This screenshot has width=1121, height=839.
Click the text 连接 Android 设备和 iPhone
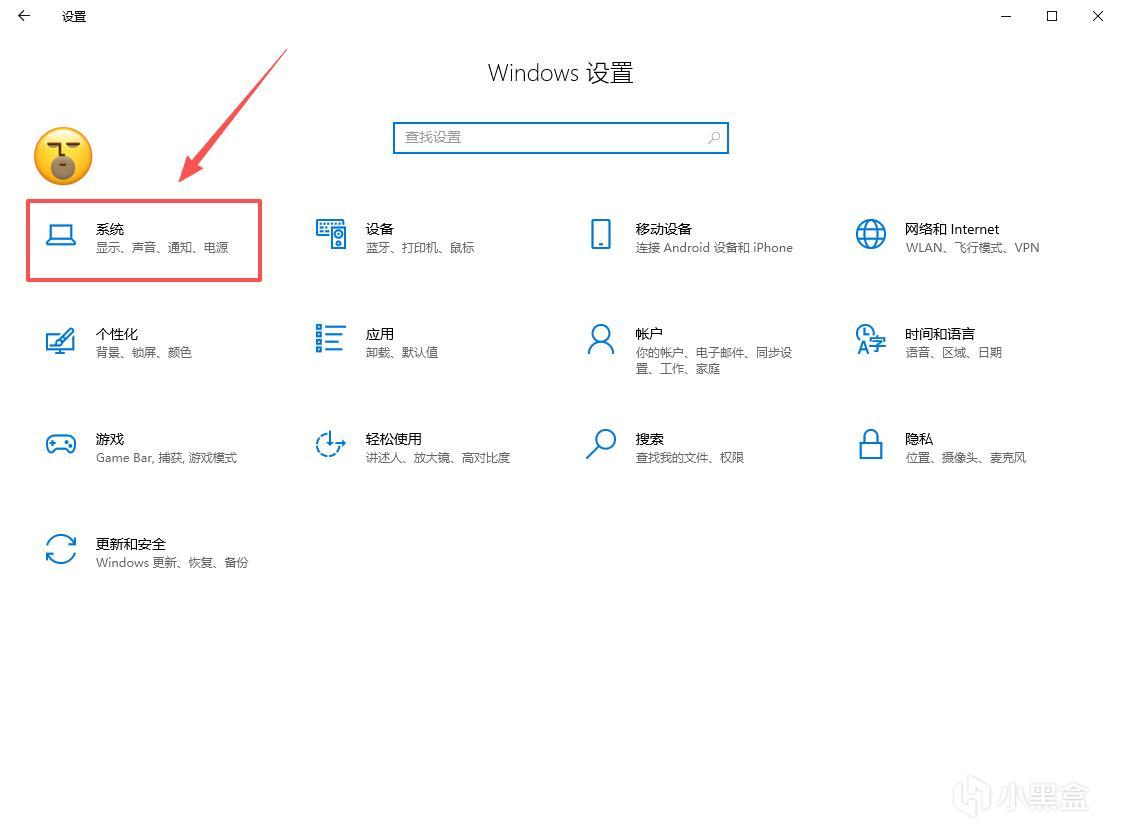point(713,247)
